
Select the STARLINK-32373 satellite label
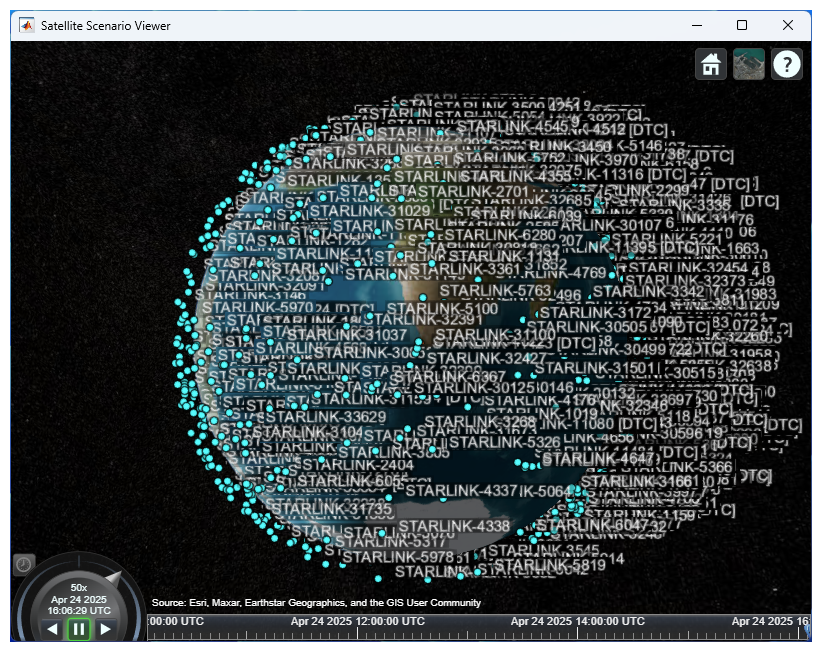click(x=685, y=281)
